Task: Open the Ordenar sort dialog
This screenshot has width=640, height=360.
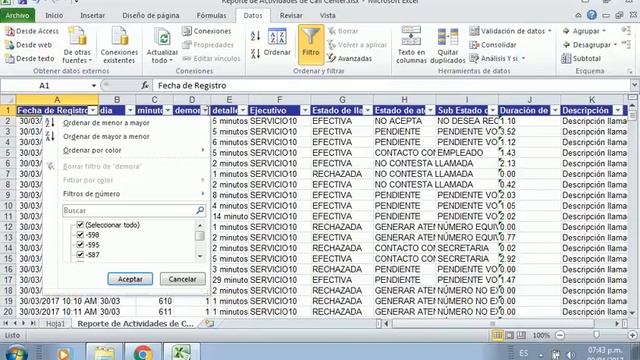Action: point(277,42)
